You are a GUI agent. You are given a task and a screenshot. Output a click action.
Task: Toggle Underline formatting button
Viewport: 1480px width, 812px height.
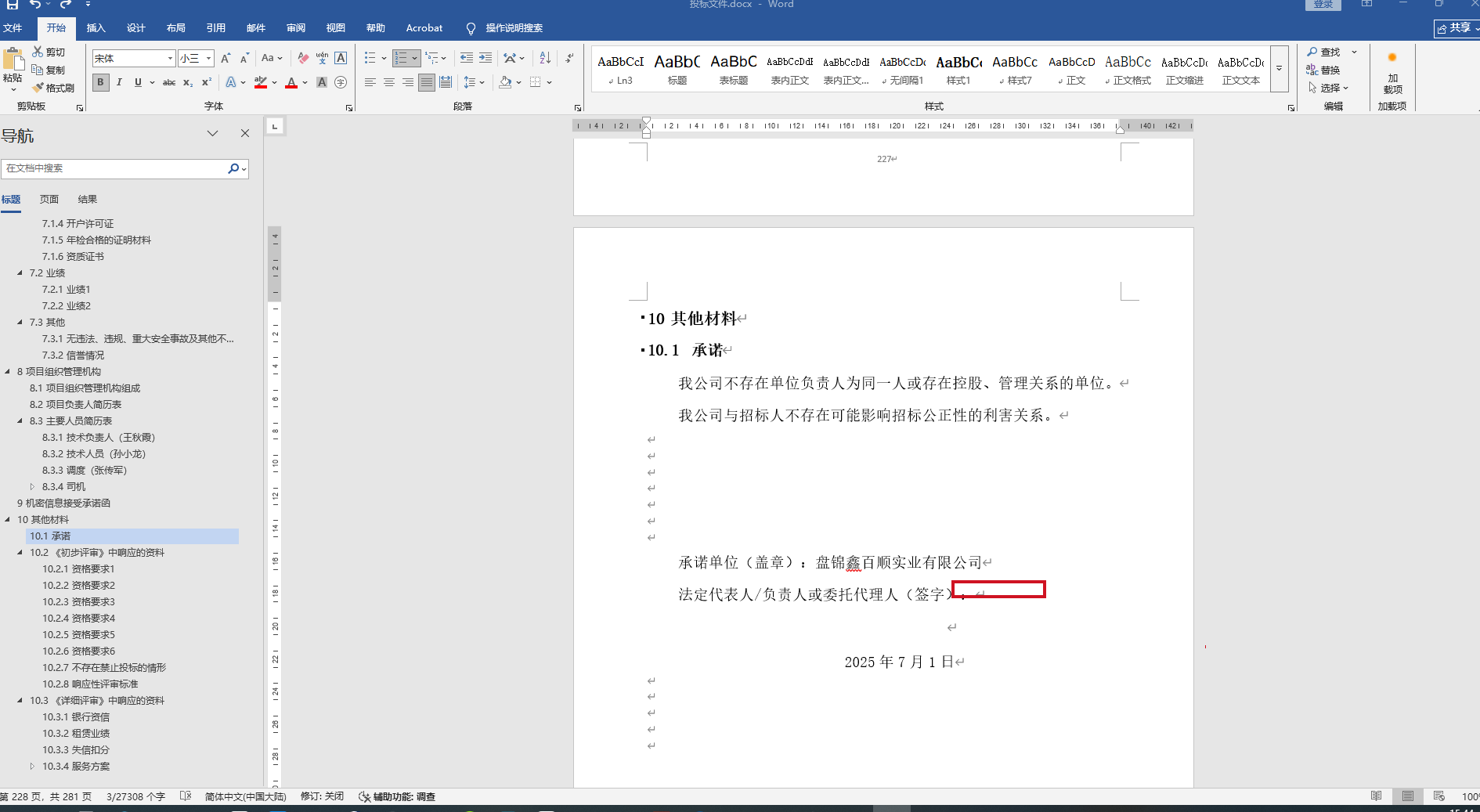click(x=138, y=82)
